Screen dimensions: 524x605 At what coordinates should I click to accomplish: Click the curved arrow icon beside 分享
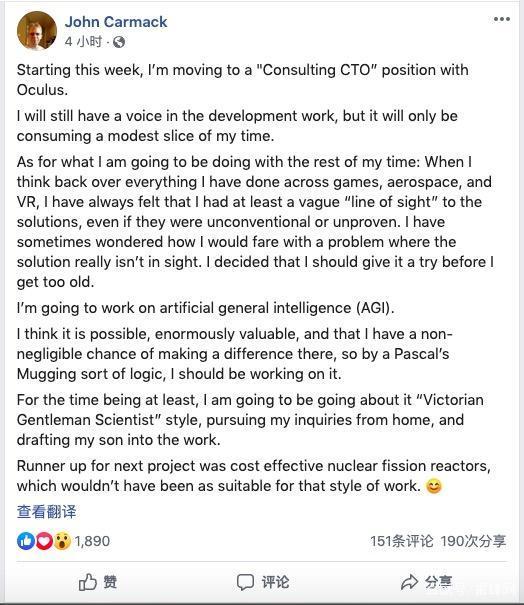point(409,582)
